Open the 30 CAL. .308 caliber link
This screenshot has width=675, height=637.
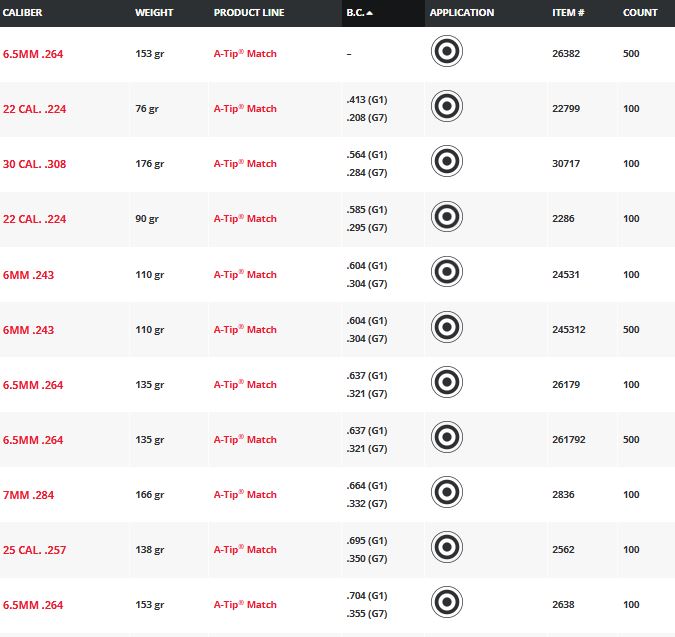pyautogui.click(x=34, y=164)
